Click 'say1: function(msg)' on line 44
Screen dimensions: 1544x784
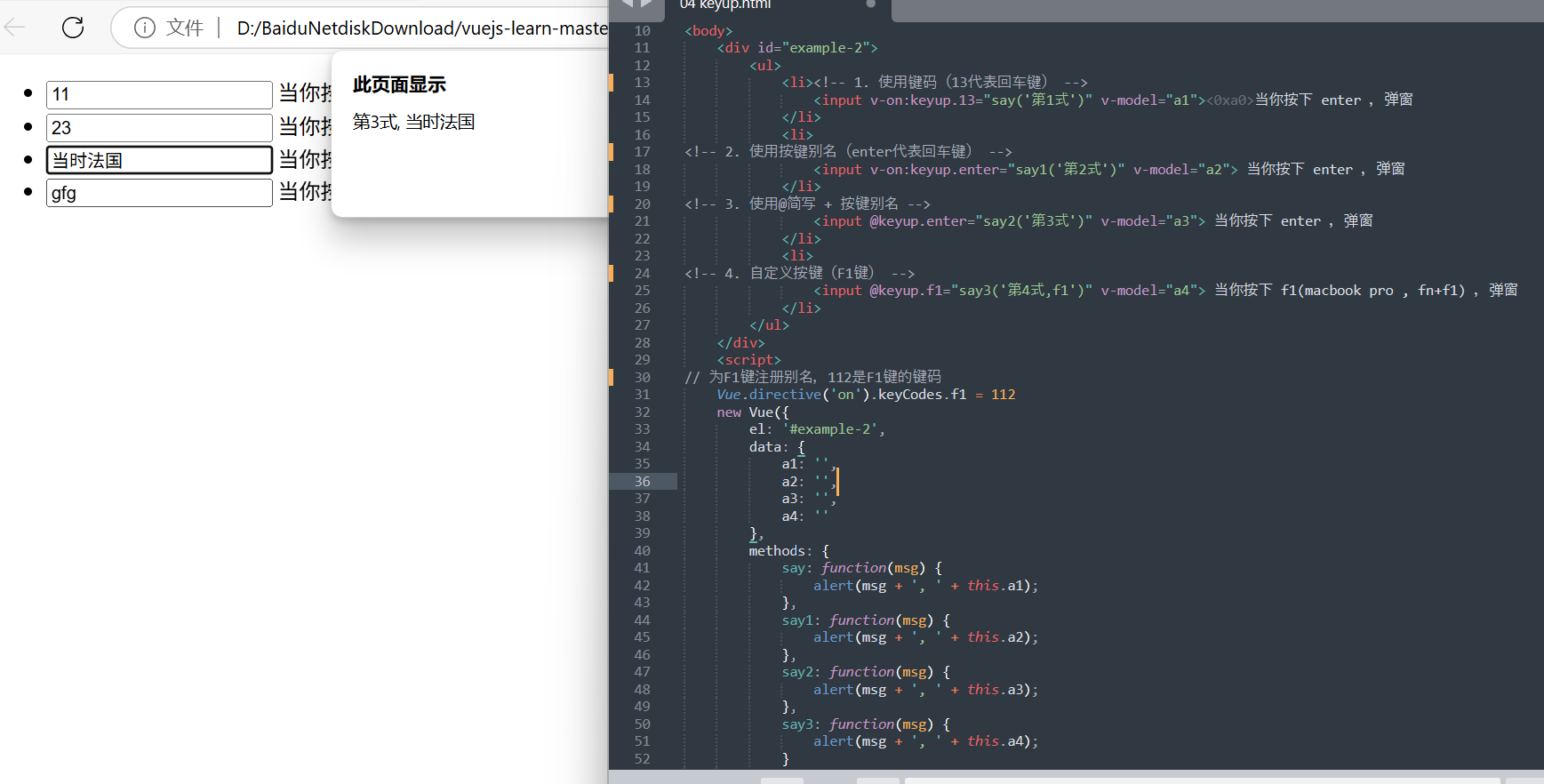point(858,620)
